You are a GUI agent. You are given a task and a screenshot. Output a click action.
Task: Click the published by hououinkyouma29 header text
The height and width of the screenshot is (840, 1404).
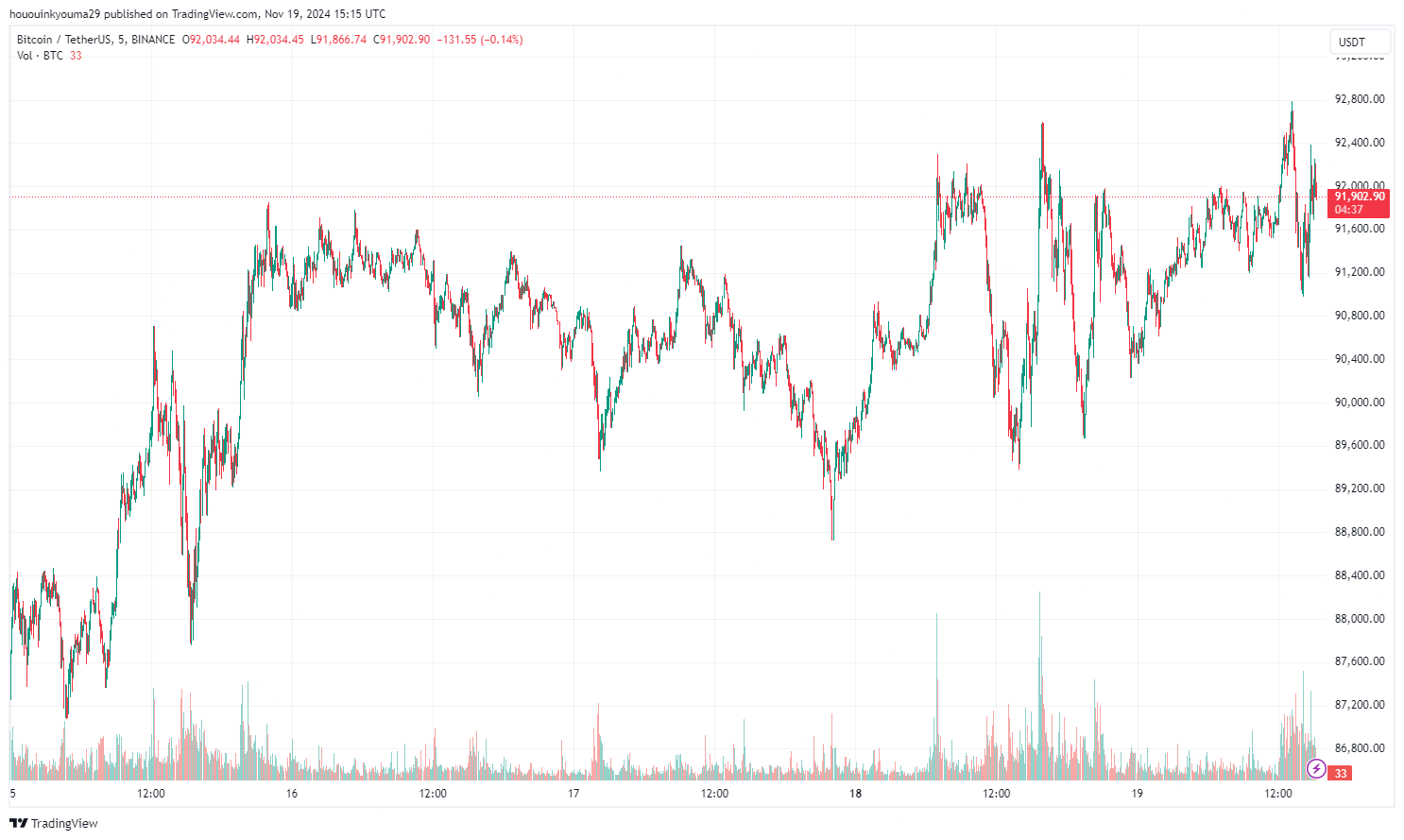197,14
